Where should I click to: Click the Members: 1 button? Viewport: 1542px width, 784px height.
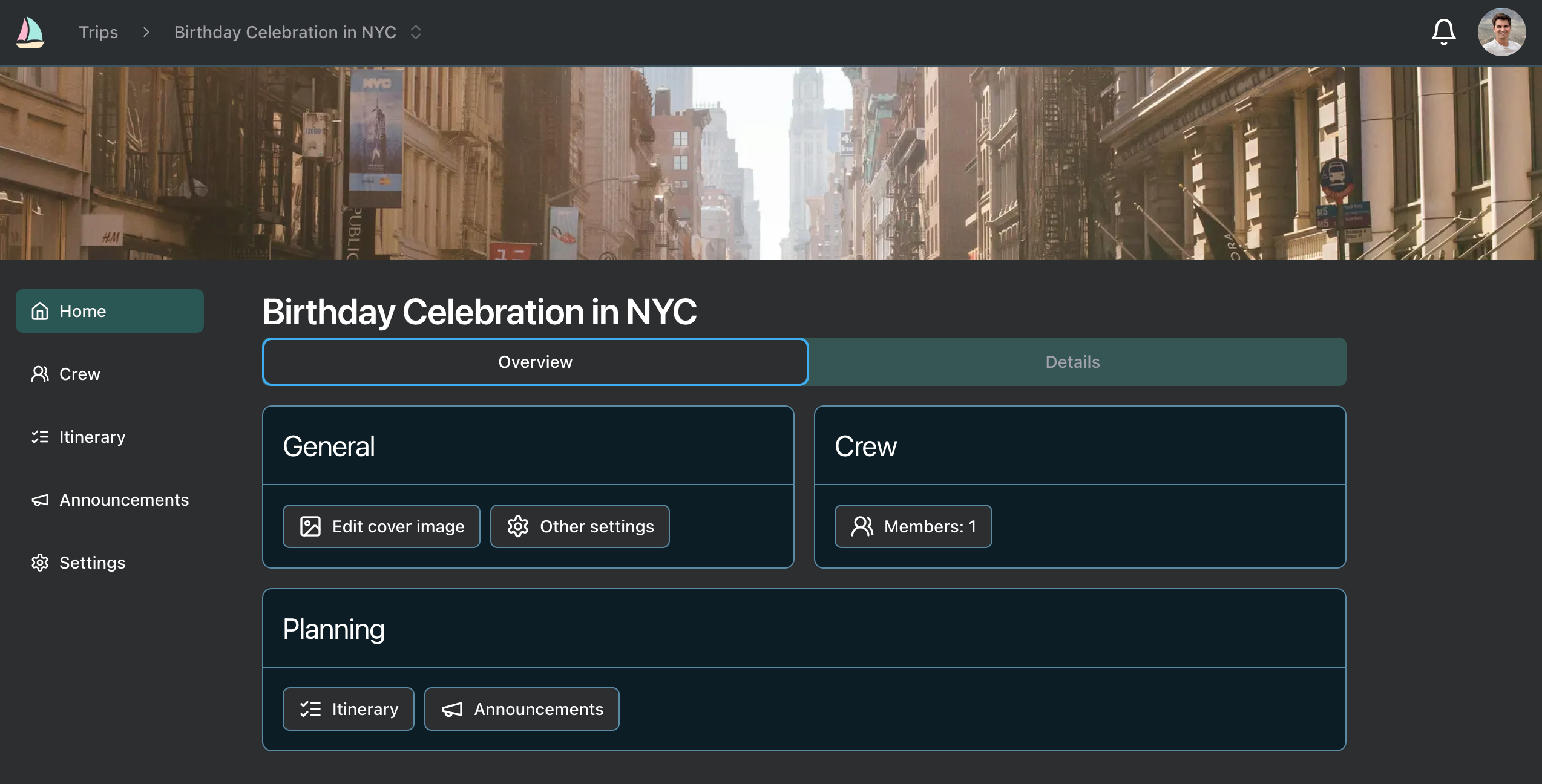[913, 526]
